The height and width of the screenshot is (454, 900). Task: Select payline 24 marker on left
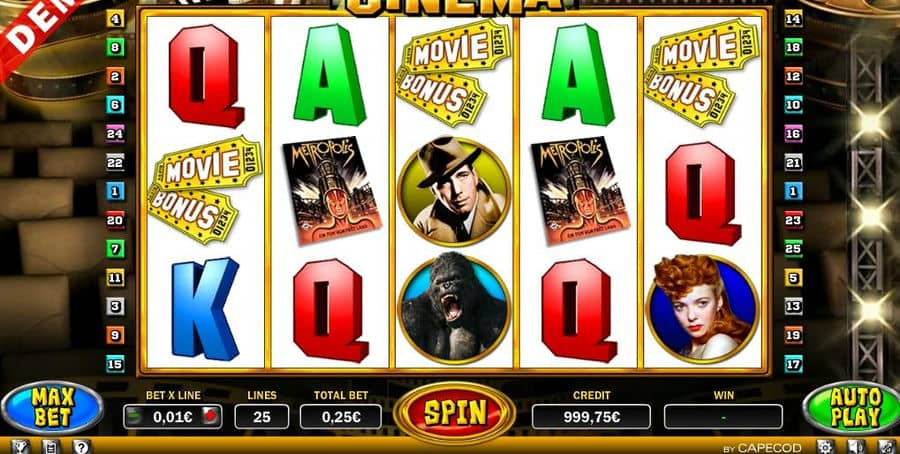click(115, 134)
